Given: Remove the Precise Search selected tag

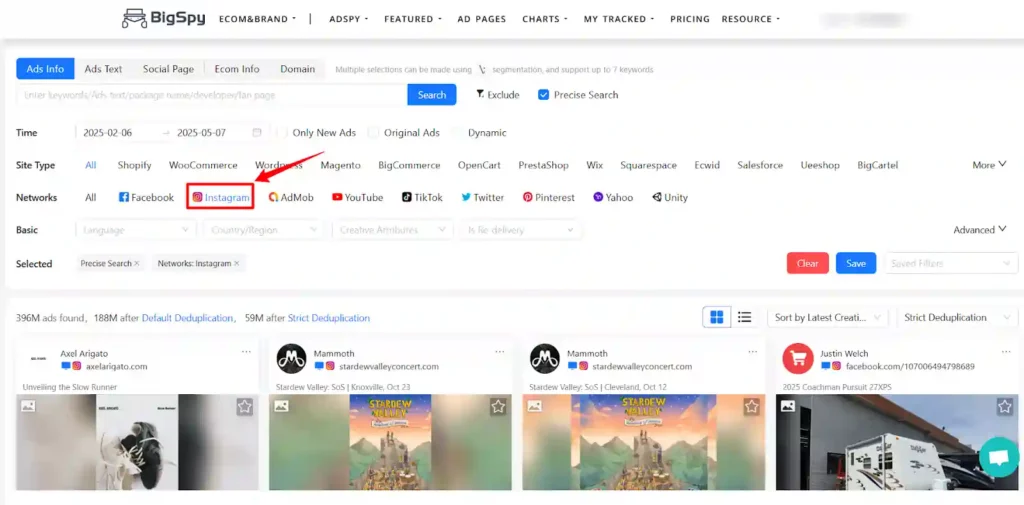Looking at the screenshot, I should click(136, 263).
